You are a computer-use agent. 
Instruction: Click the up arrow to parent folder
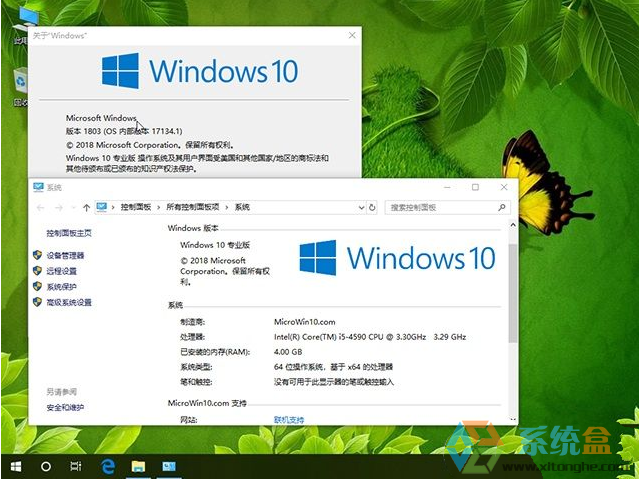pyautogui.click(x=86, y=207)
